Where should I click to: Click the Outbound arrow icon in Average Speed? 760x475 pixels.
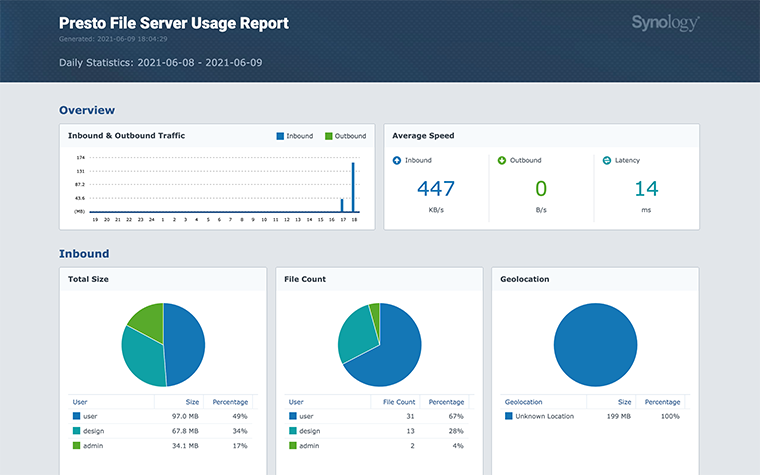[502, 160]
